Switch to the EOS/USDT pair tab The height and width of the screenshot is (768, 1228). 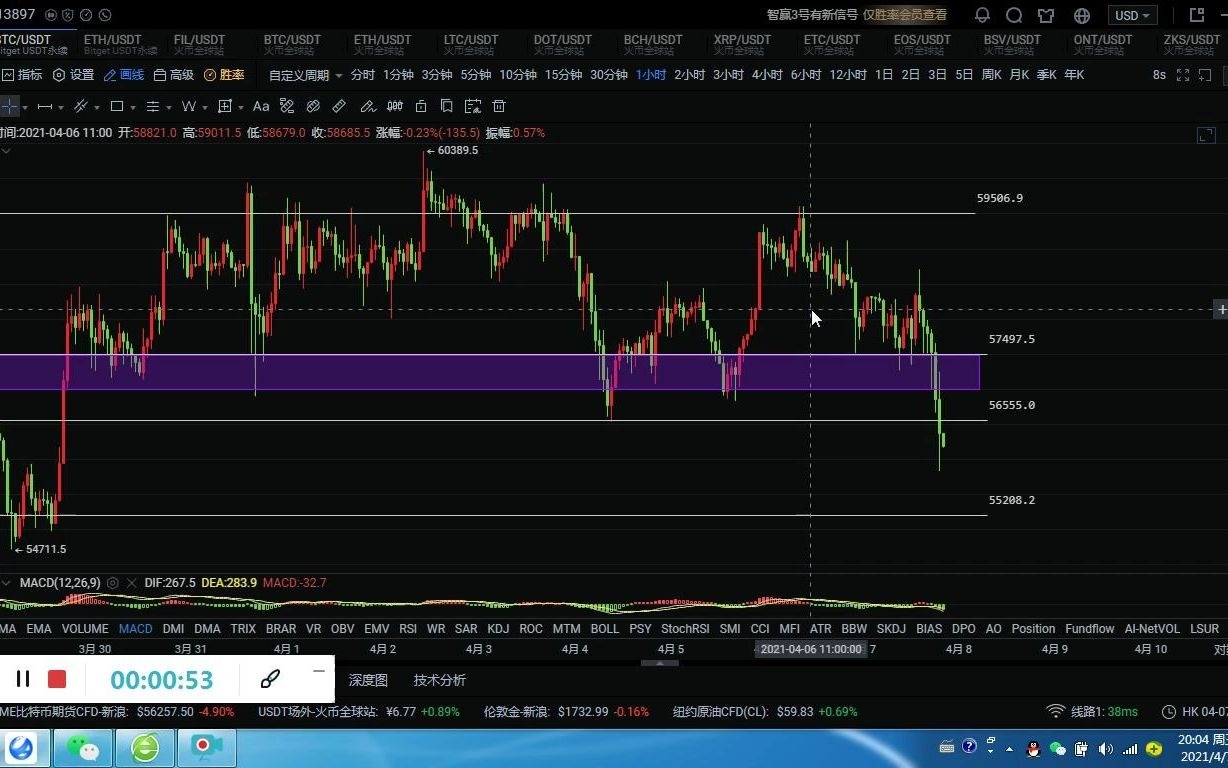pos(922,45)
